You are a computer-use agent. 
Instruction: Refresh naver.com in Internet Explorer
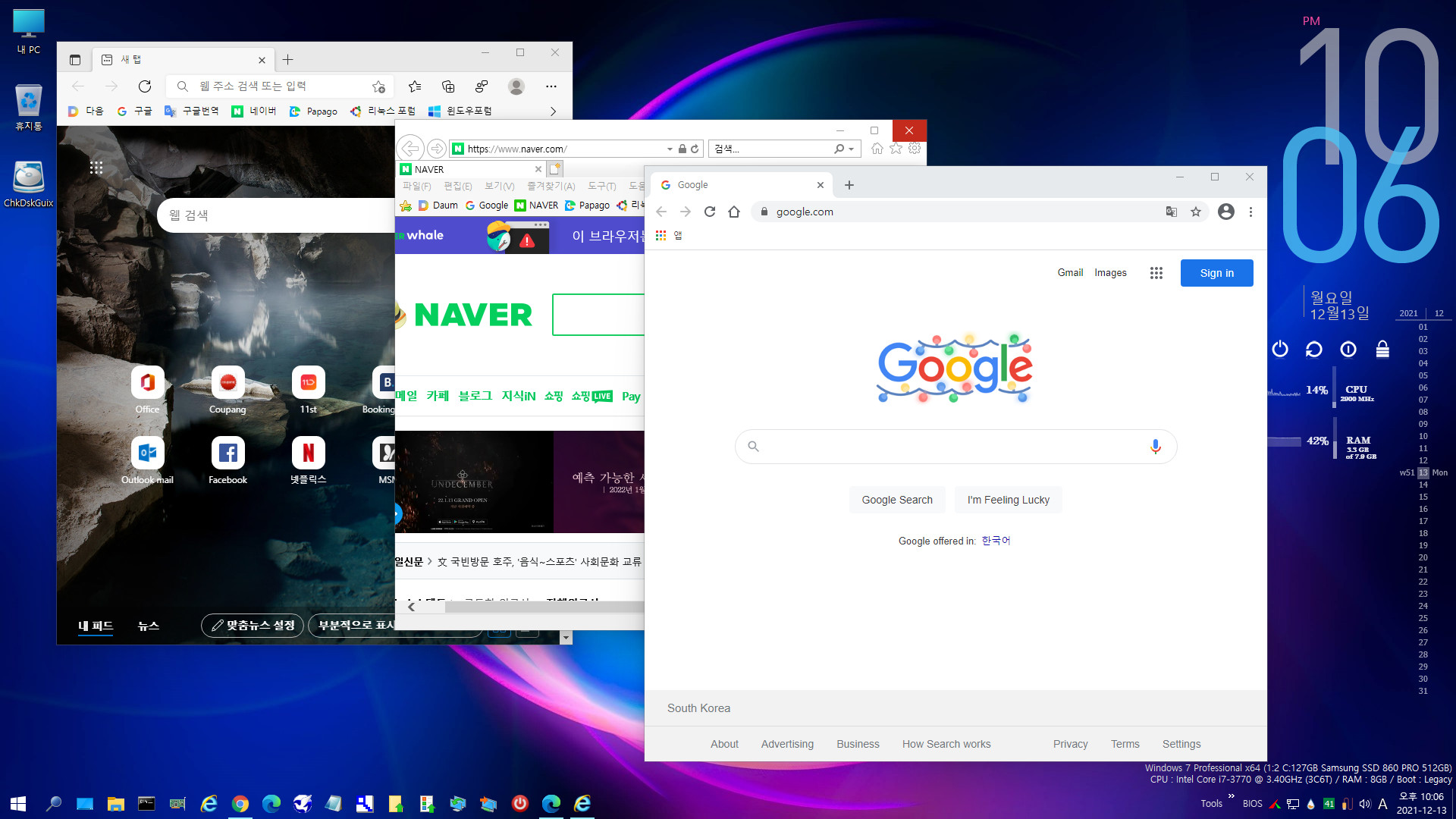click(695, 149)
